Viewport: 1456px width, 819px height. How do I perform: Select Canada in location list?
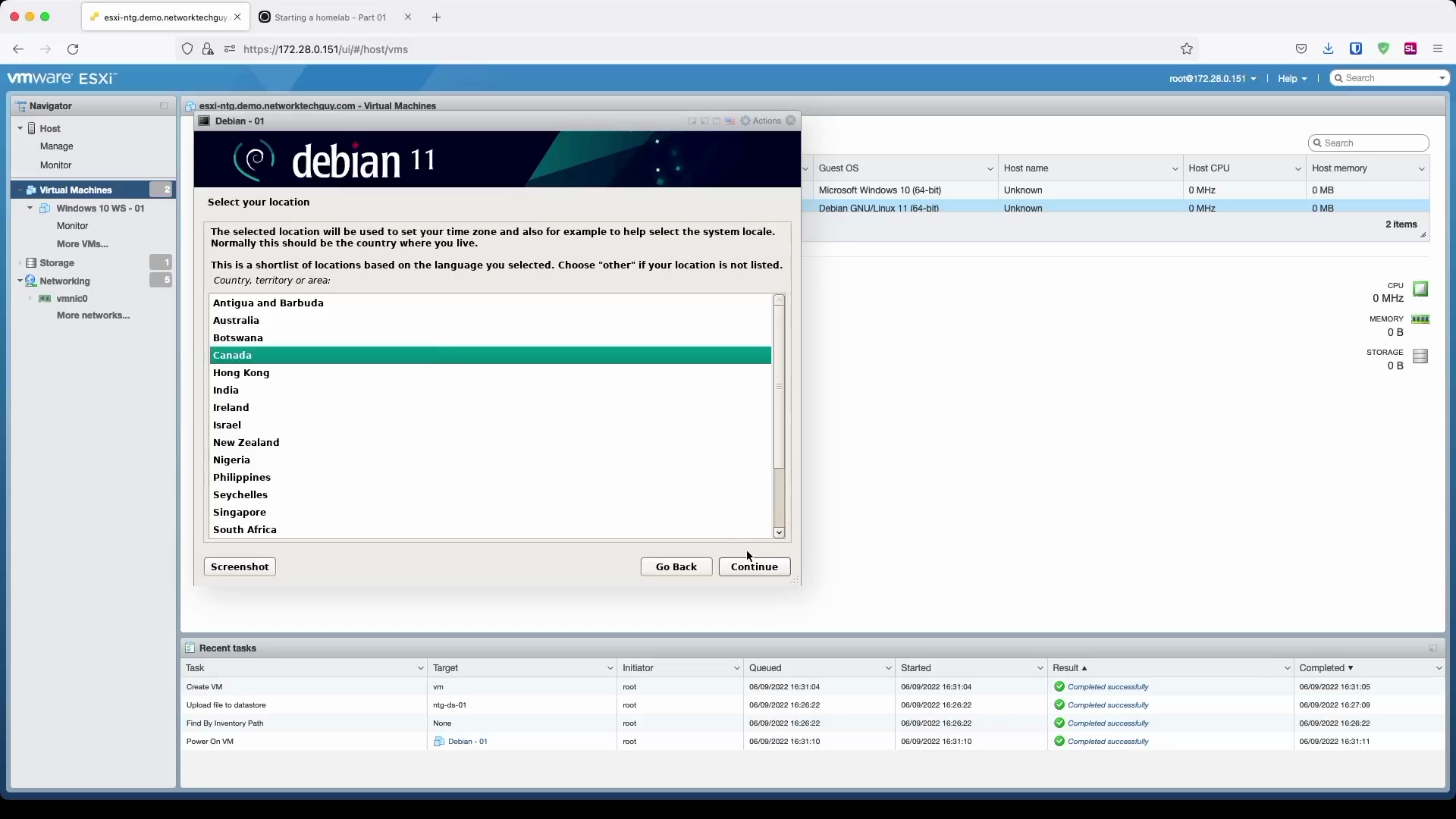pyautogui.click(x=490, y=355)
